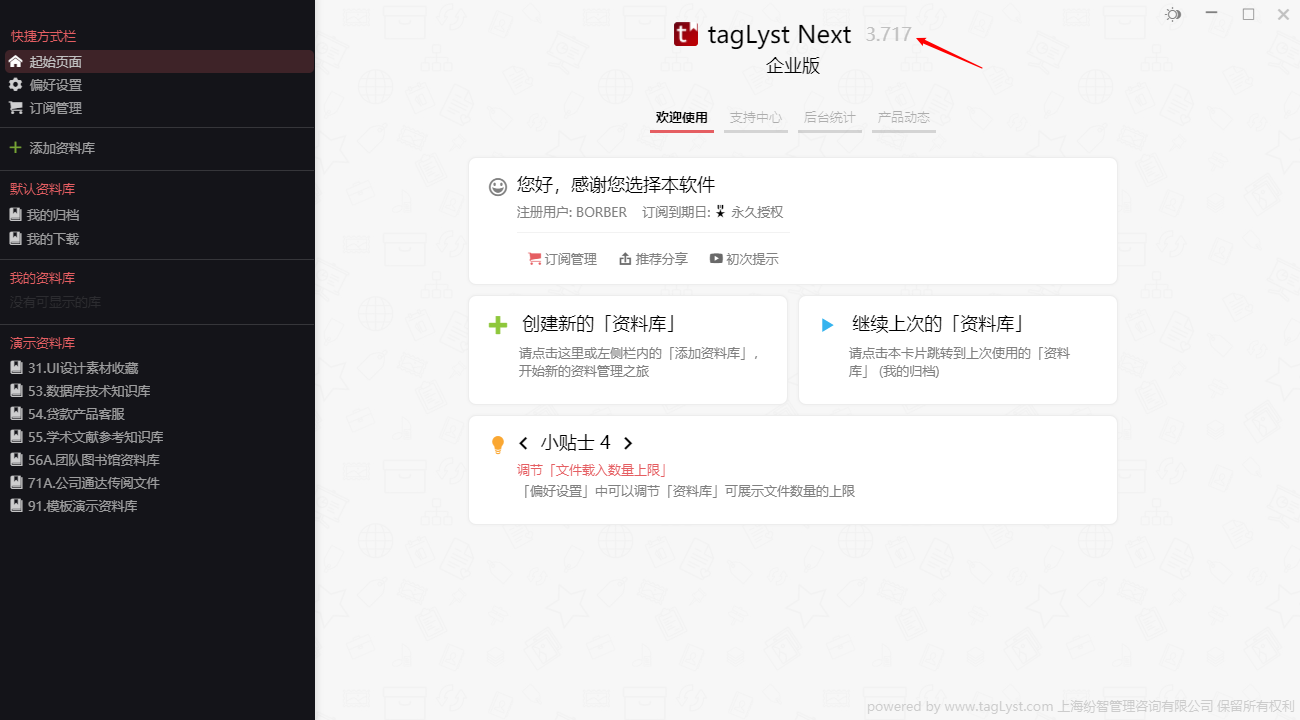Minimize the tagLyst window
Image resolution: width=1300 pixels, height=720 pixels.
click(1211, 14)
